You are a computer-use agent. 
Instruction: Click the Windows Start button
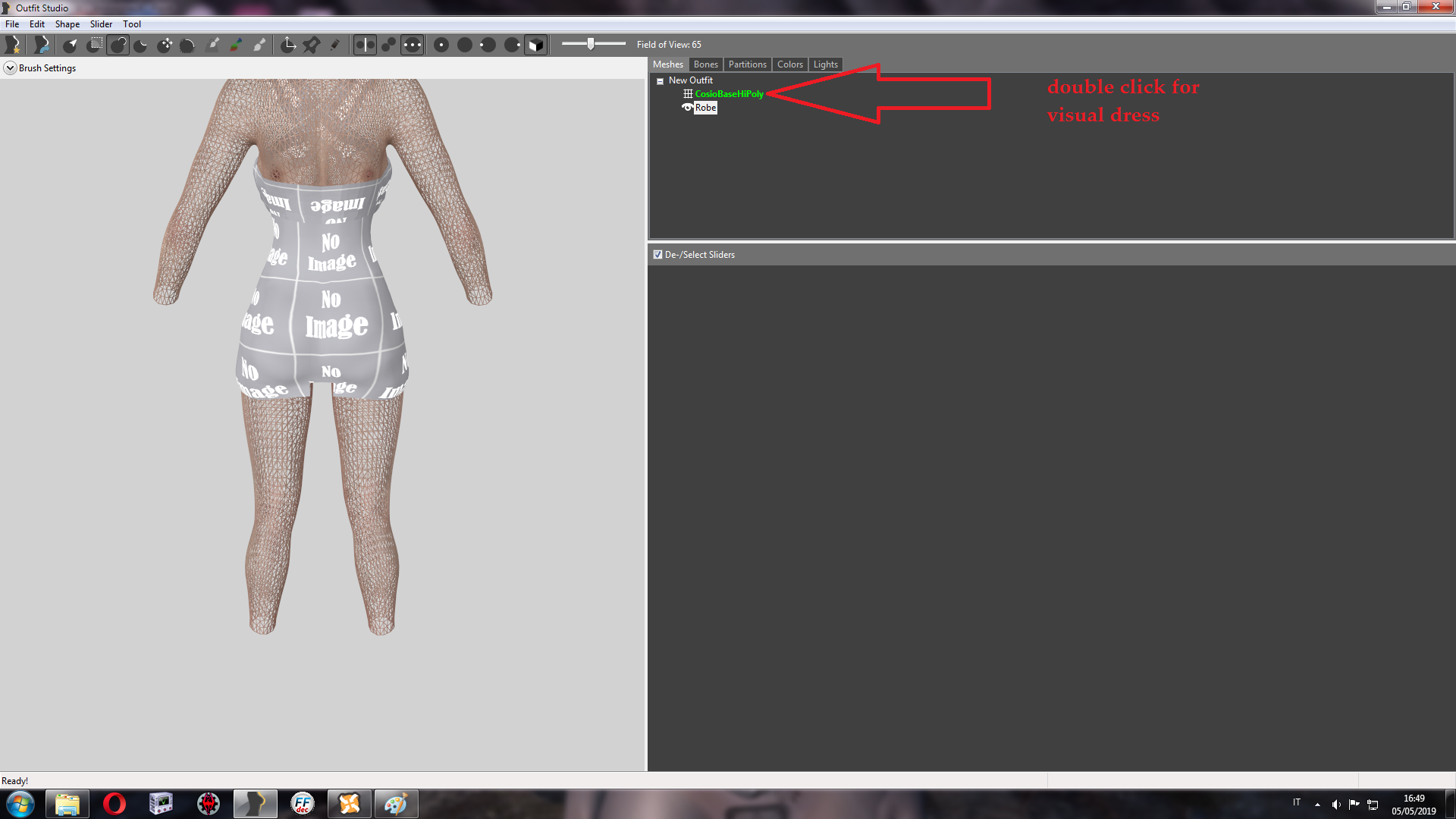[x=20, y=804]
